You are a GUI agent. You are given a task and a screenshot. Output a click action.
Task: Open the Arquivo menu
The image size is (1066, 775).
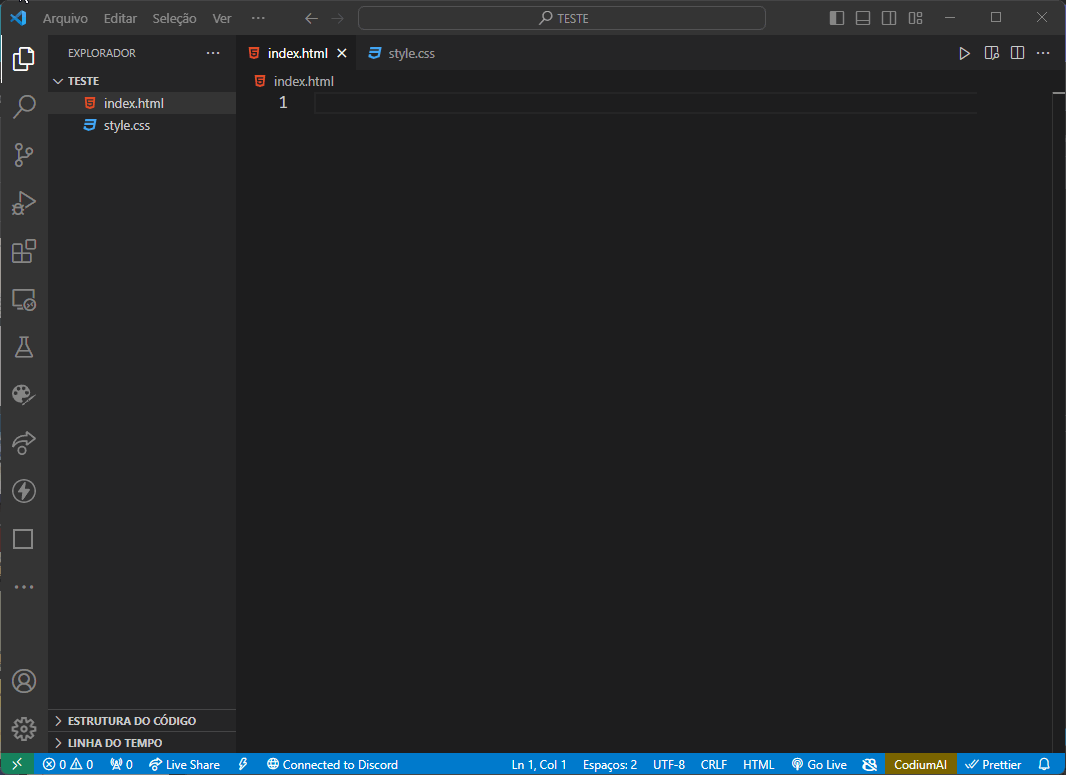pos(65,19)
